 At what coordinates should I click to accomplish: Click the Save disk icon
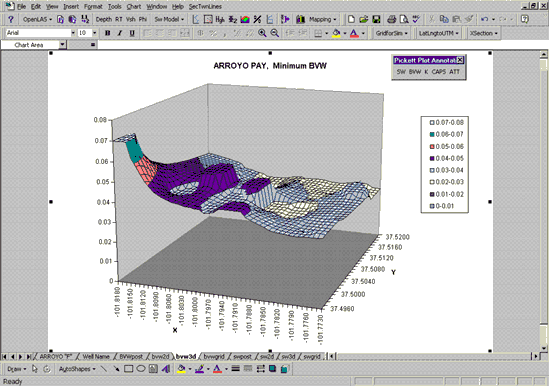pos(376,19)
